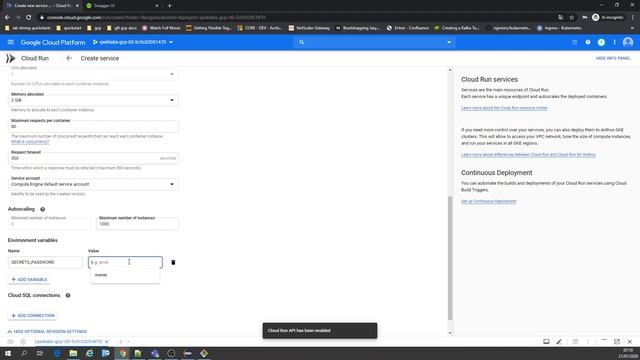Open the three-dot settings menu in header
The width and height of the screenshot is (640, 360).
pyautogui.click(x=614, y=42)
